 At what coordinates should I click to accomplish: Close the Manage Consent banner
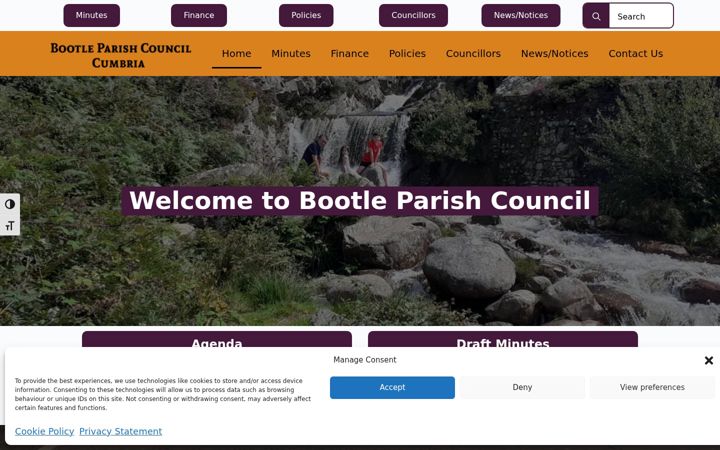(x=709, y=360)
